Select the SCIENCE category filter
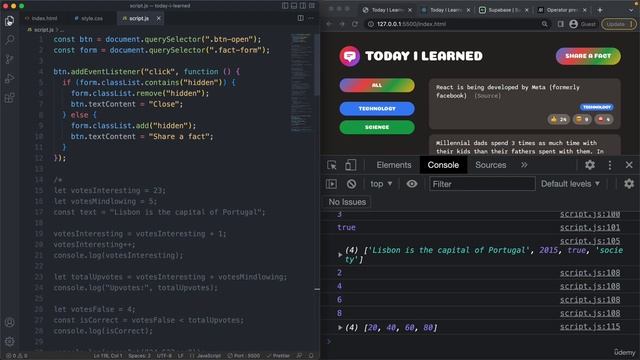Viewport: 640px width, 360px height. 377,127
